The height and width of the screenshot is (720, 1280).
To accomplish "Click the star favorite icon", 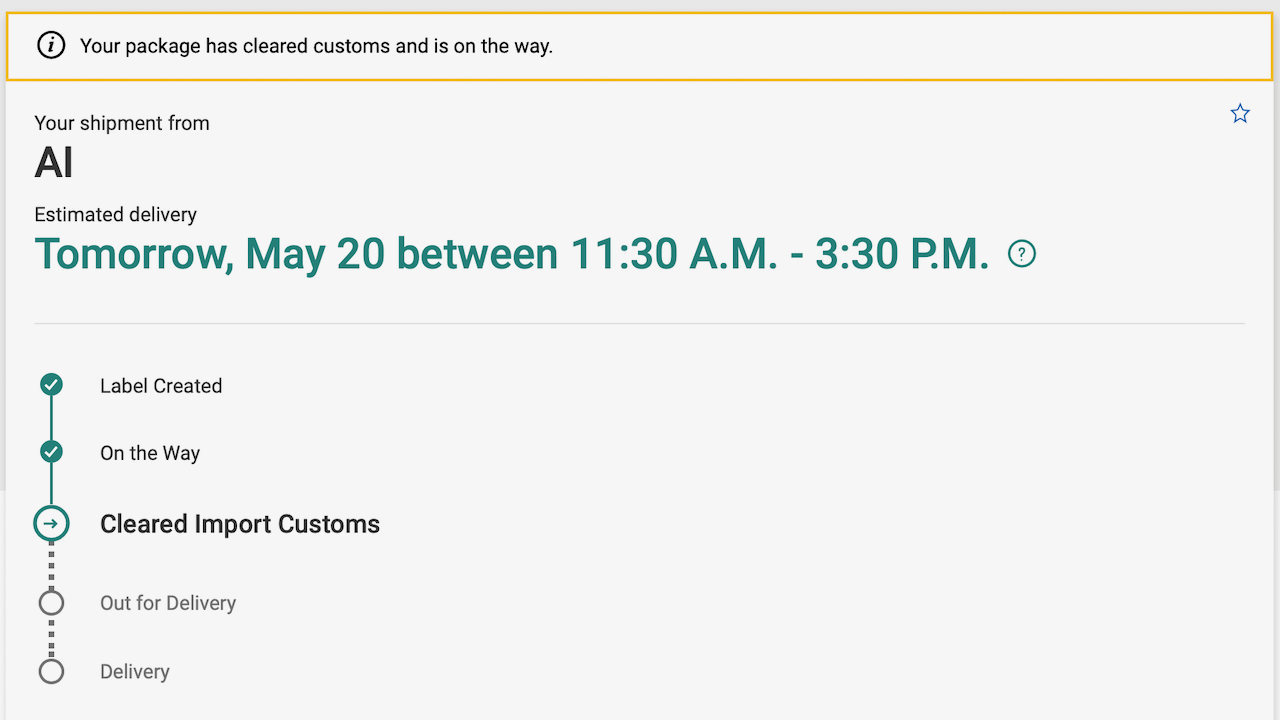I will click(x=1240, y=114).
